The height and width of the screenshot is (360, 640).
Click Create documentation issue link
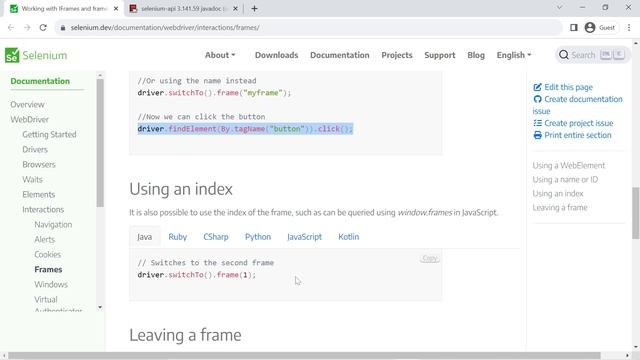578,105
